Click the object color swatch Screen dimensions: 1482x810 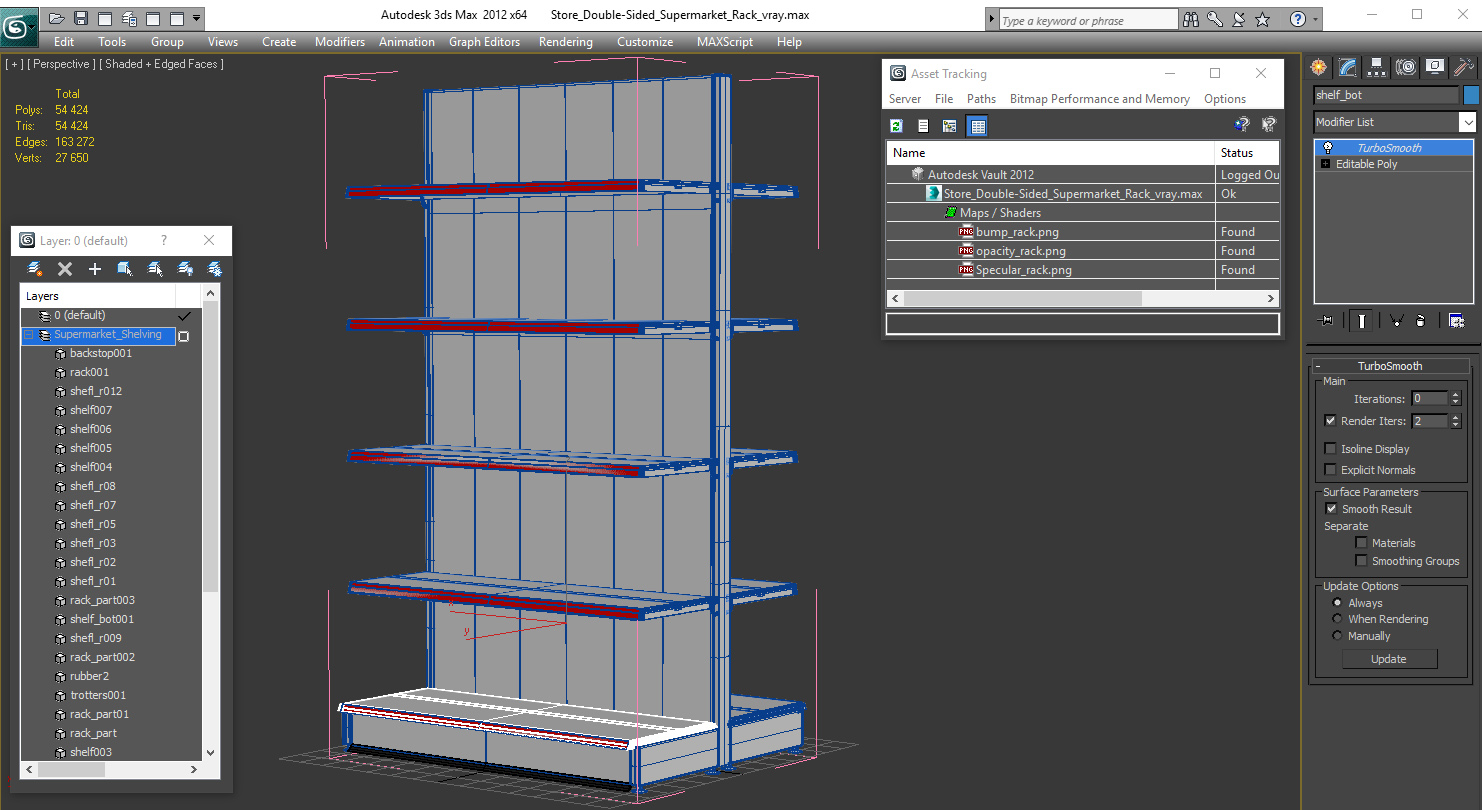coord(1470,95)
